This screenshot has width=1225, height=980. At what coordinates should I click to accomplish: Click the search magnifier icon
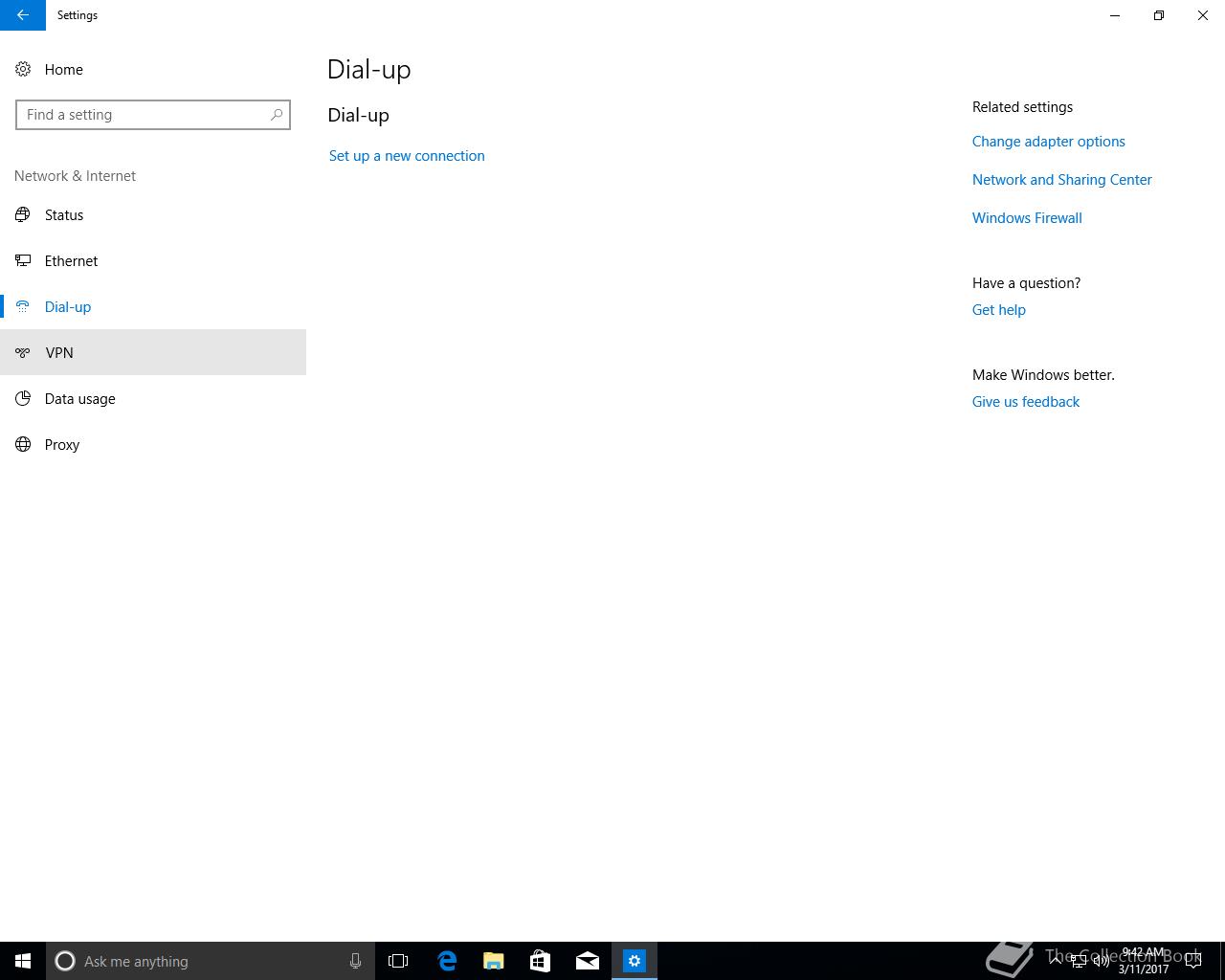[277, 115]
